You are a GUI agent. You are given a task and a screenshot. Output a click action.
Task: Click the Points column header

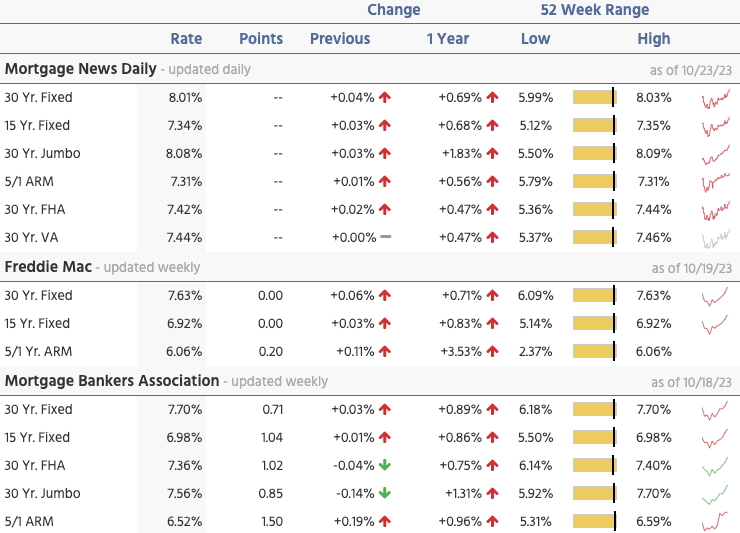pos(261,39)
